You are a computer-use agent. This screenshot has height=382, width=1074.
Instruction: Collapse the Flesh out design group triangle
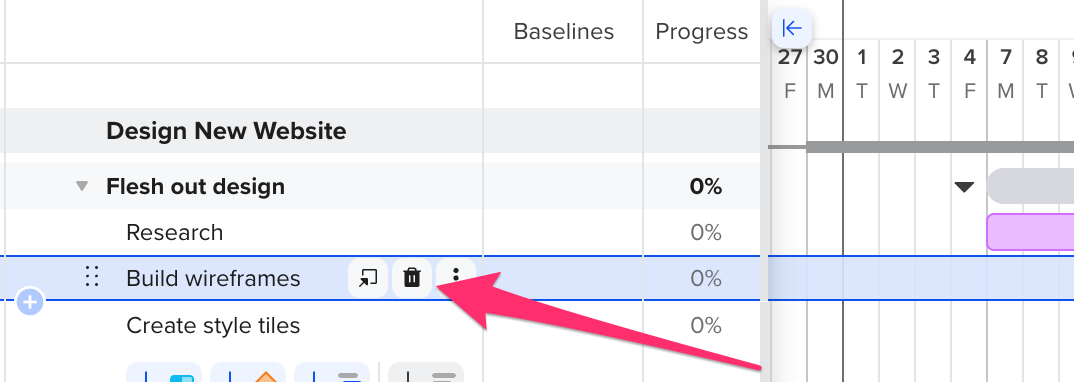(82, 186)
